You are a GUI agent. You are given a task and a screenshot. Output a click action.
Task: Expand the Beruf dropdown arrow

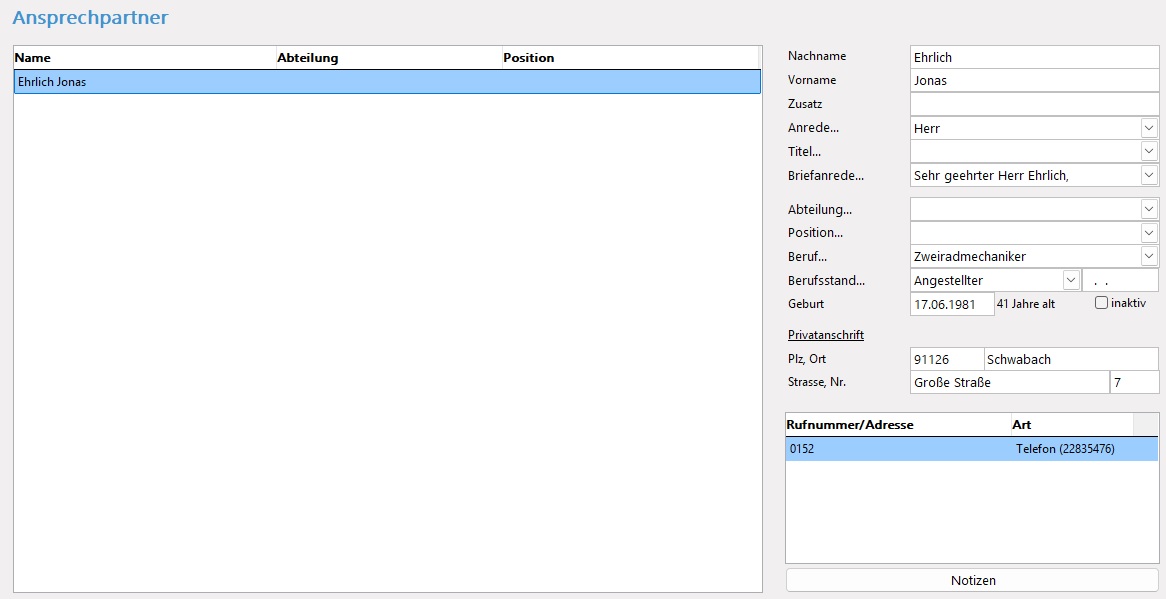click(x=1149, y=256)
